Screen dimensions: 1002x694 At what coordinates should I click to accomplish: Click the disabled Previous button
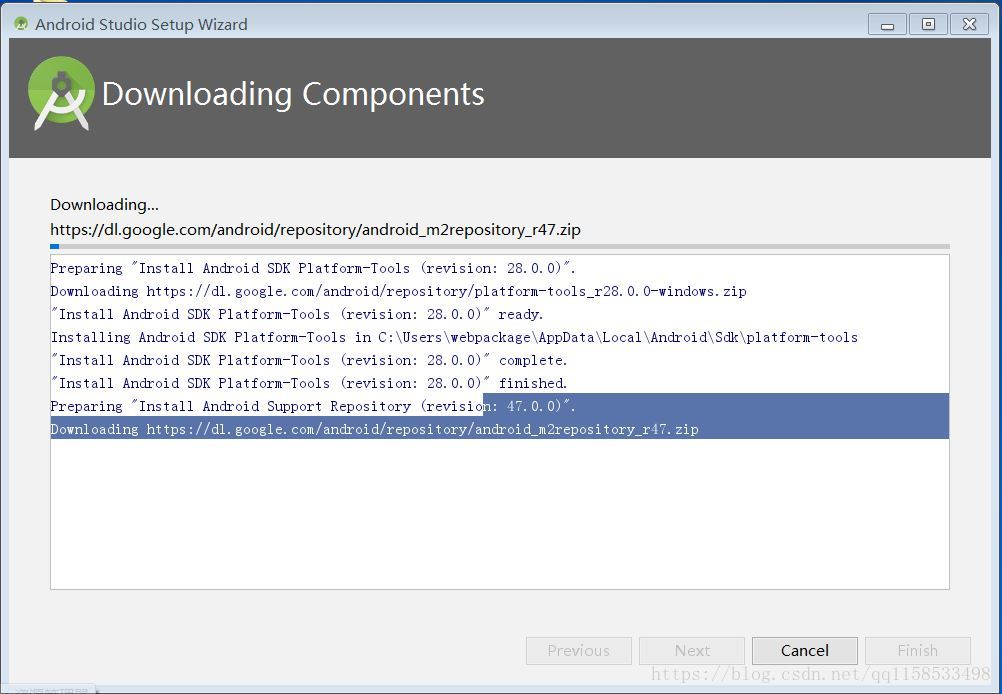(578, 651)
